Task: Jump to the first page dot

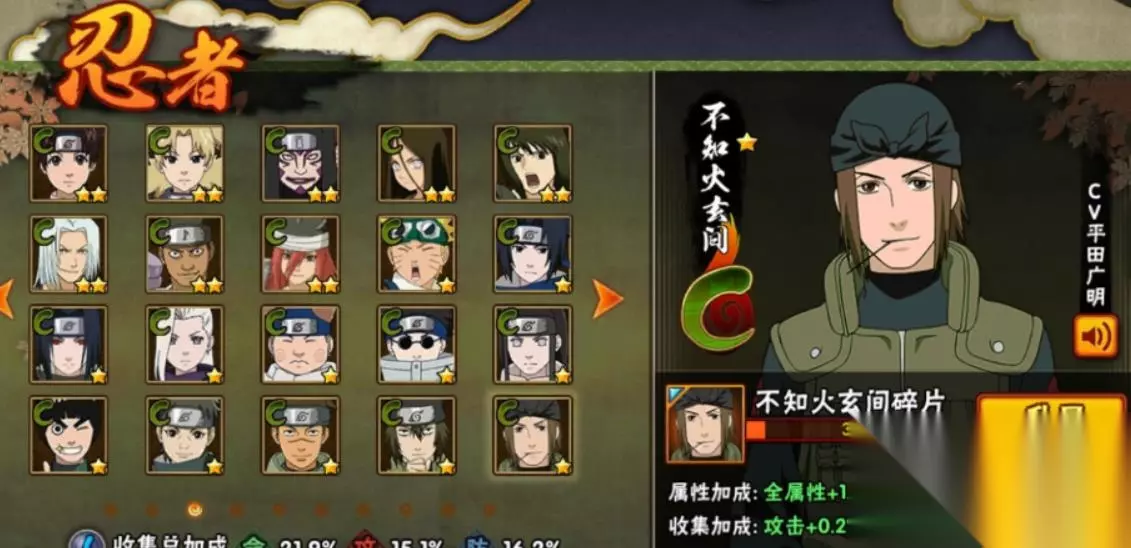Action: pyautogui.click(x=110, y=510)
